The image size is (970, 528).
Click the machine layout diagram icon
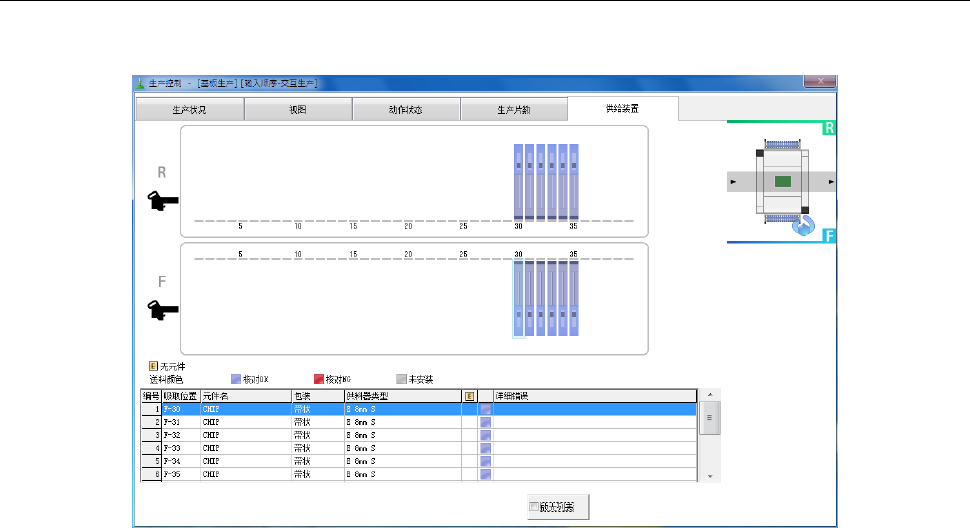click(x=782, y=182)
